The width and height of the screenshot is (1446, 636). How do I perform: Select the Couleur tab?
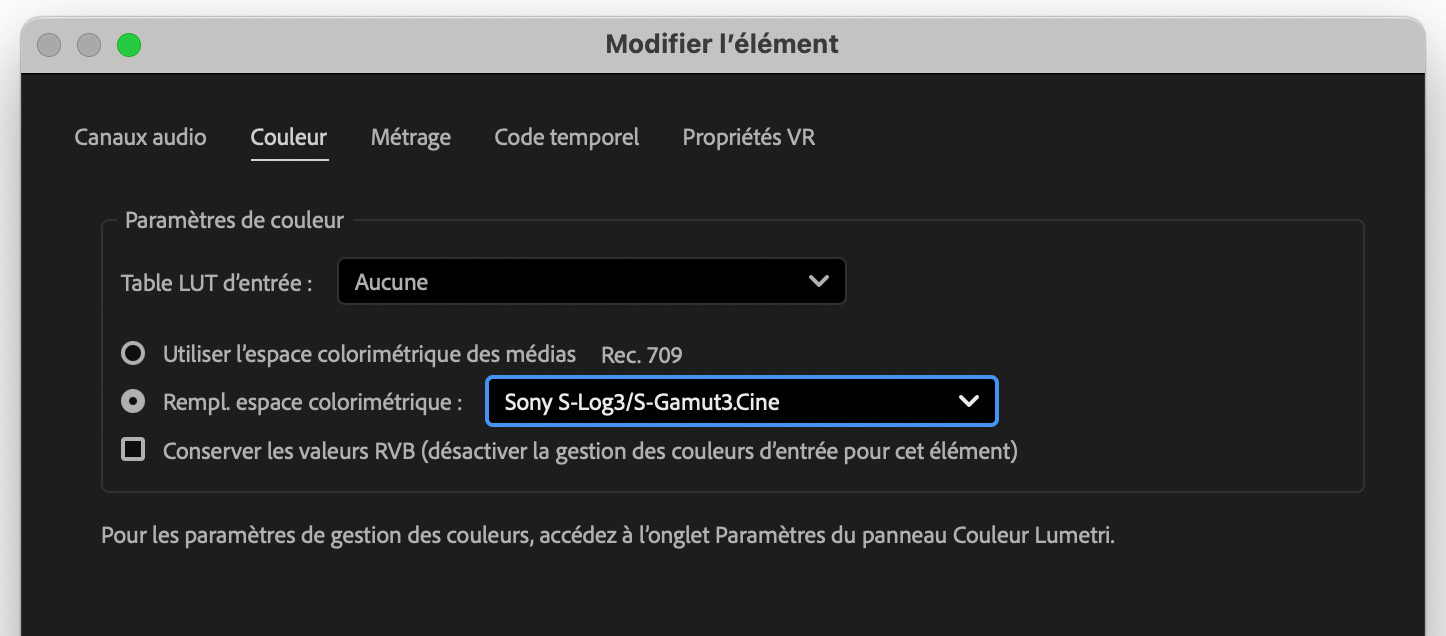[x=289, y=137]
